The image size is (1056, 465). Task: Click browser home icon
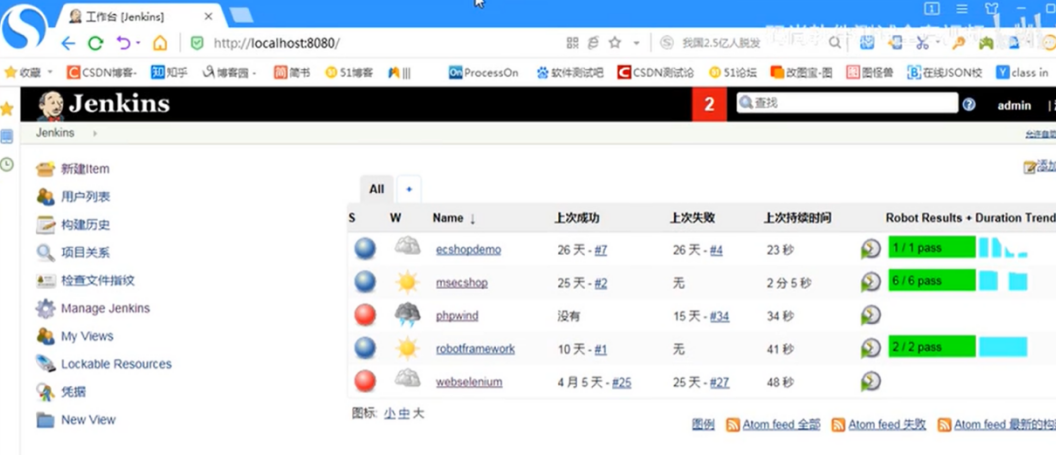pyautogui.click(x=160, y=44)
